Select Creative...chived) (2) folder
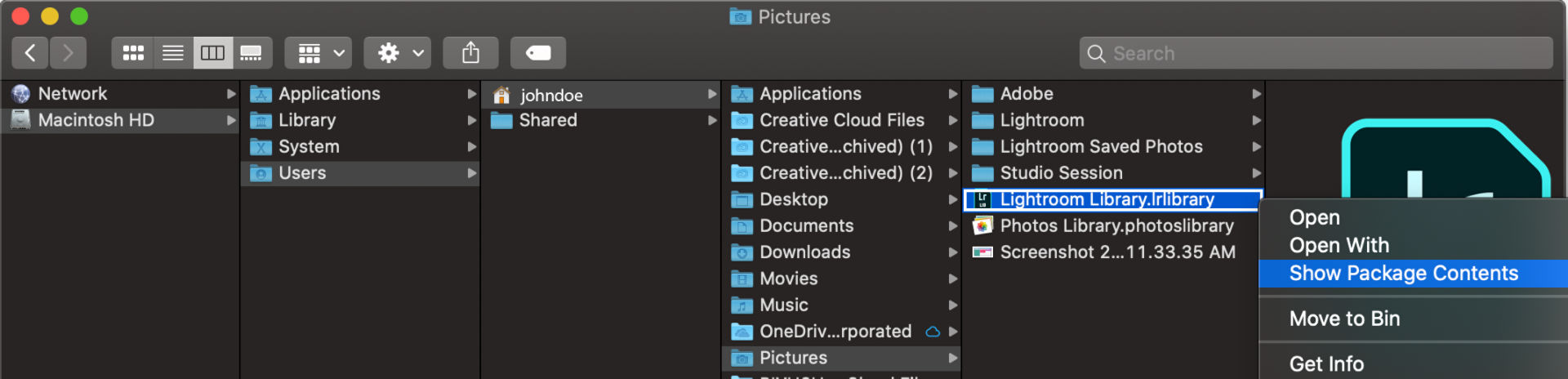The image size is (1568, 379). pyautogui.click(x=842, y=173)
